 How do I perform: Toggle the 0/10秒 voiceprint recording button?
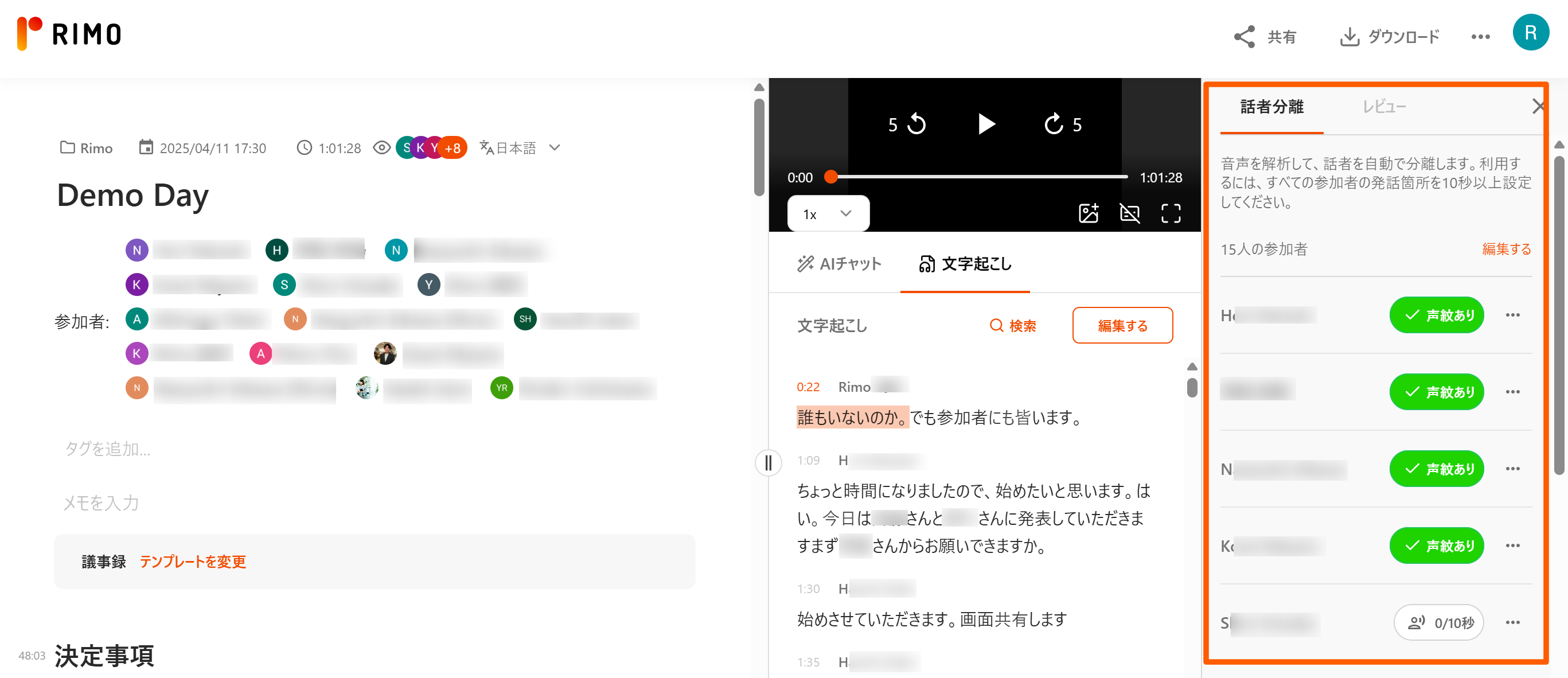(1438, 622)
